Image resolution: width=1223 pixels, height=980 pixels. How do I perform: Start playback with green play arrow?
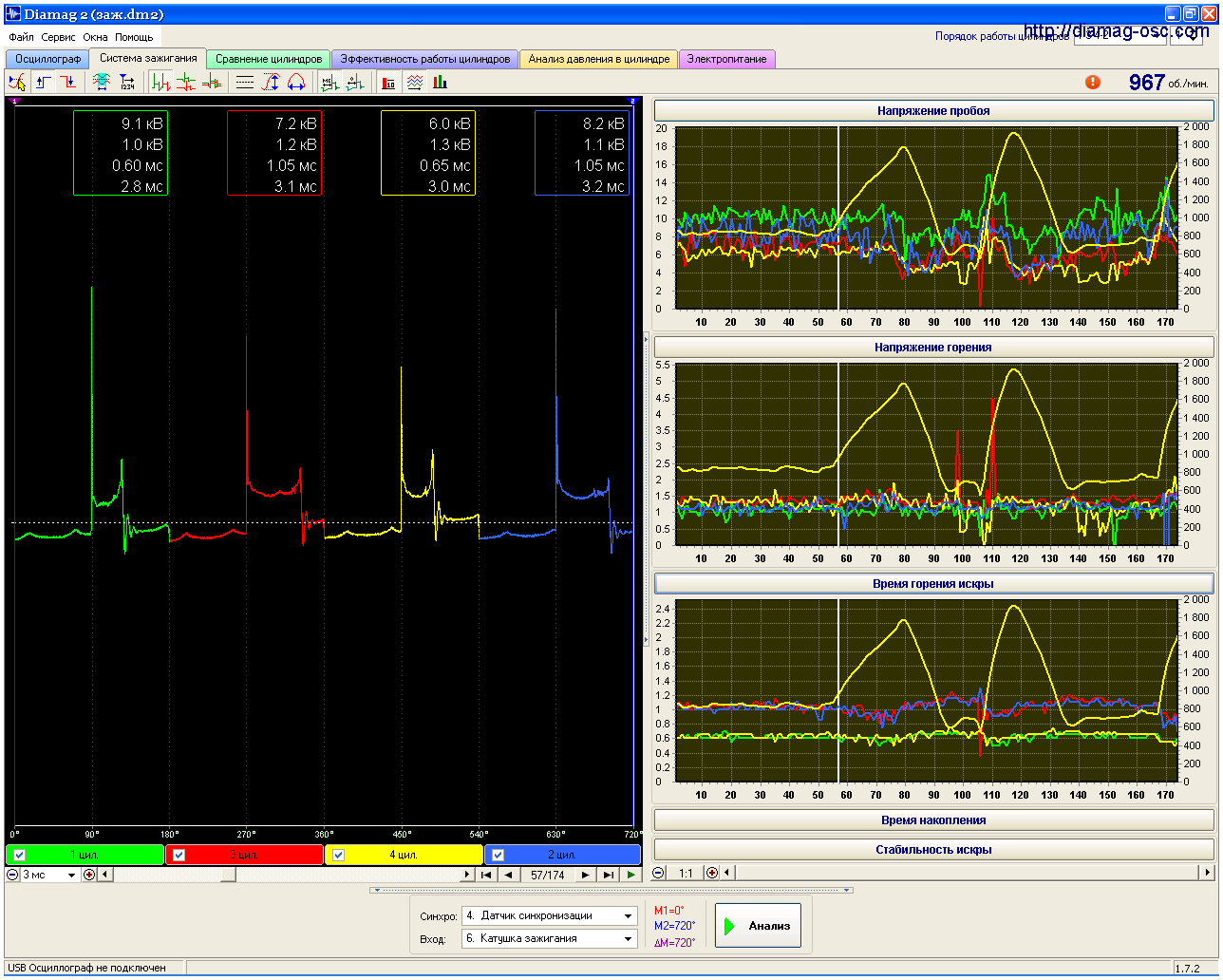tap(631, 875)
